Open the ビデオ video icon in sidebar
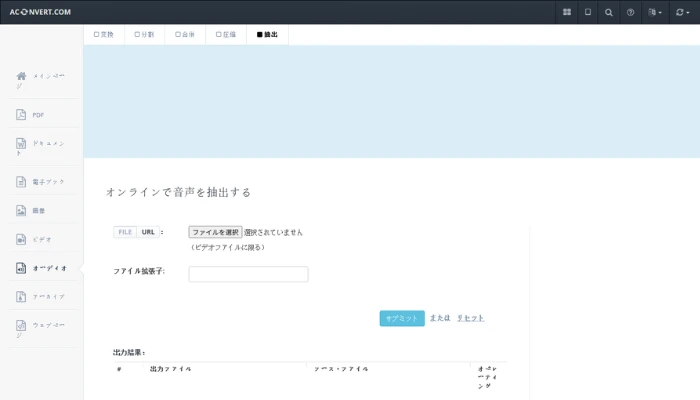Viewport: 700px width, 400px height. point(21,239)
